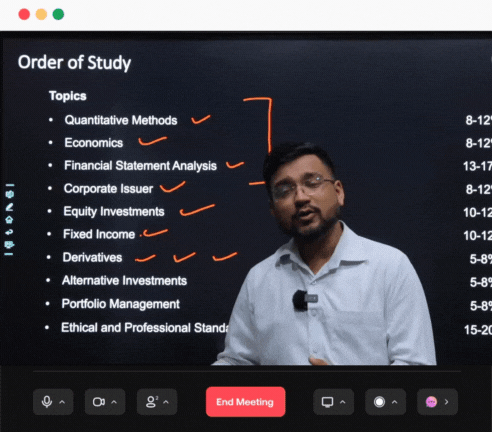Start recording with the record circle icon
Viewport: 492px width, 432px height.
coord(379,402)
